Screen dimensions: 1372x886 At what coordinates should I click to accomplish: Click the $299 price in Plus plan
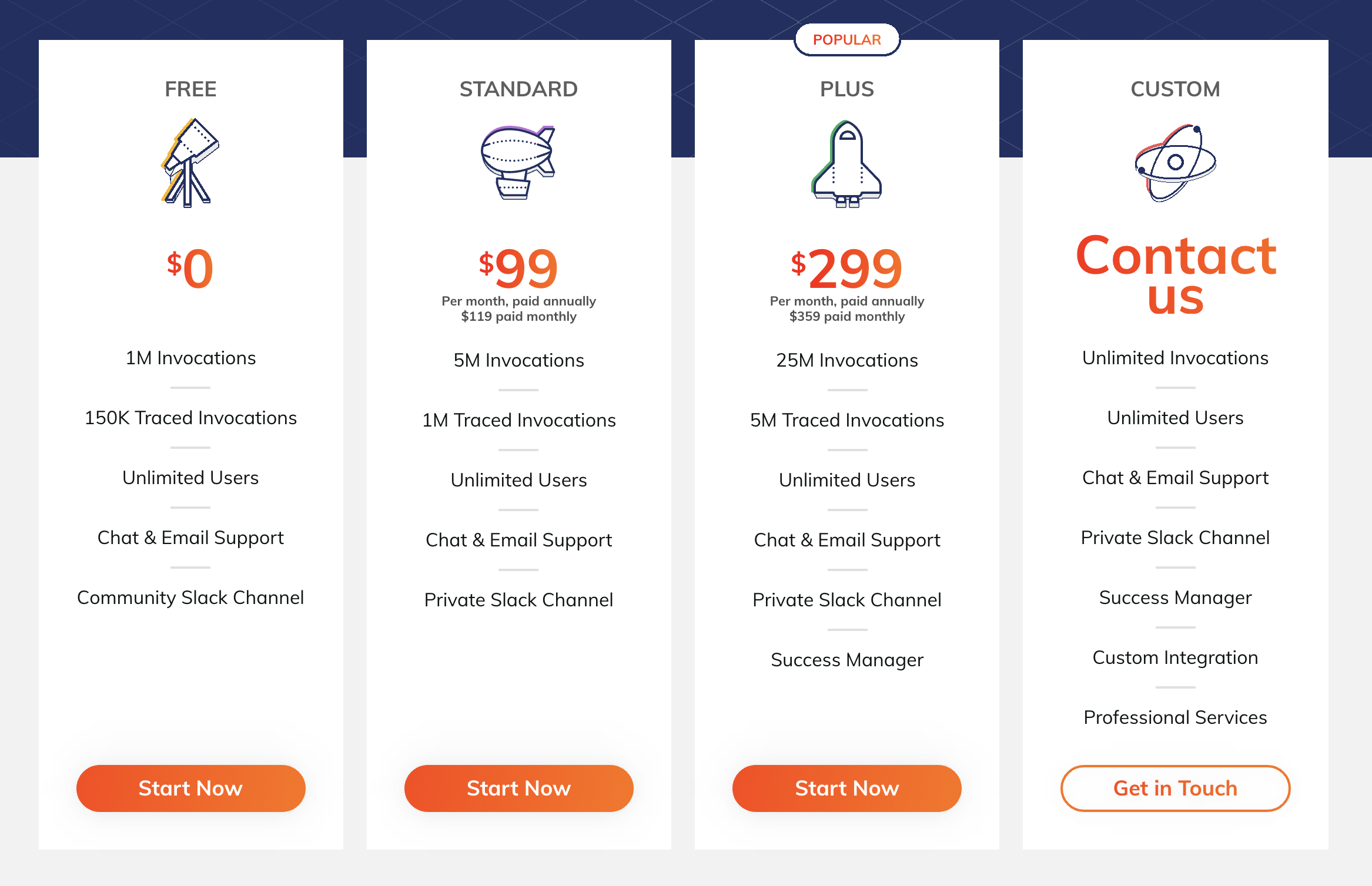click(x=846, y=269)
